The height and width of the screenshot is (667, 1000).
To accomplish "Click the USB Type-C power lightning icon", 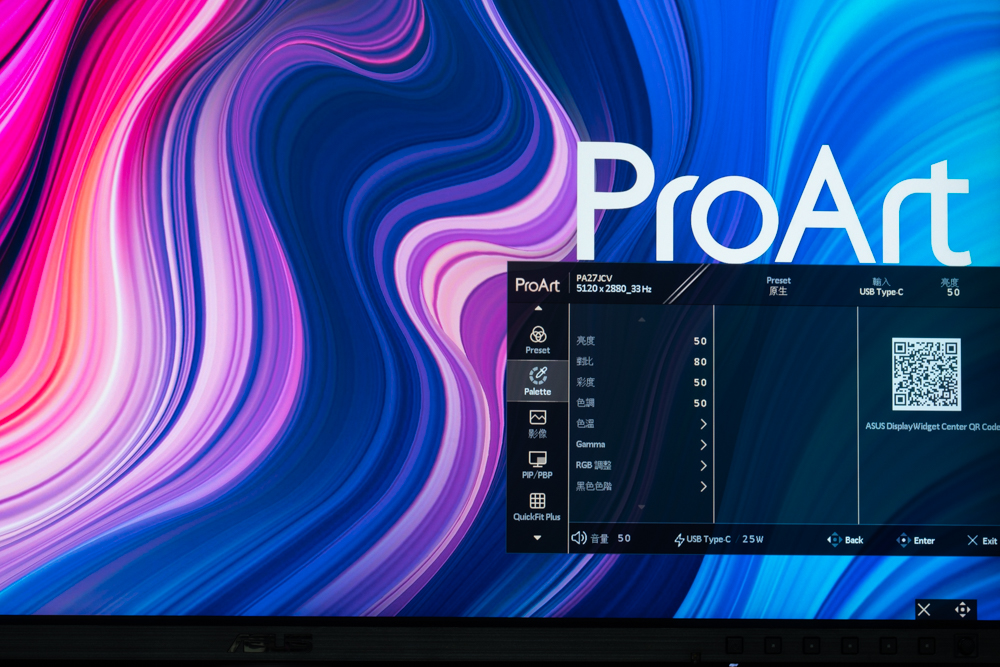I will 679,540.
